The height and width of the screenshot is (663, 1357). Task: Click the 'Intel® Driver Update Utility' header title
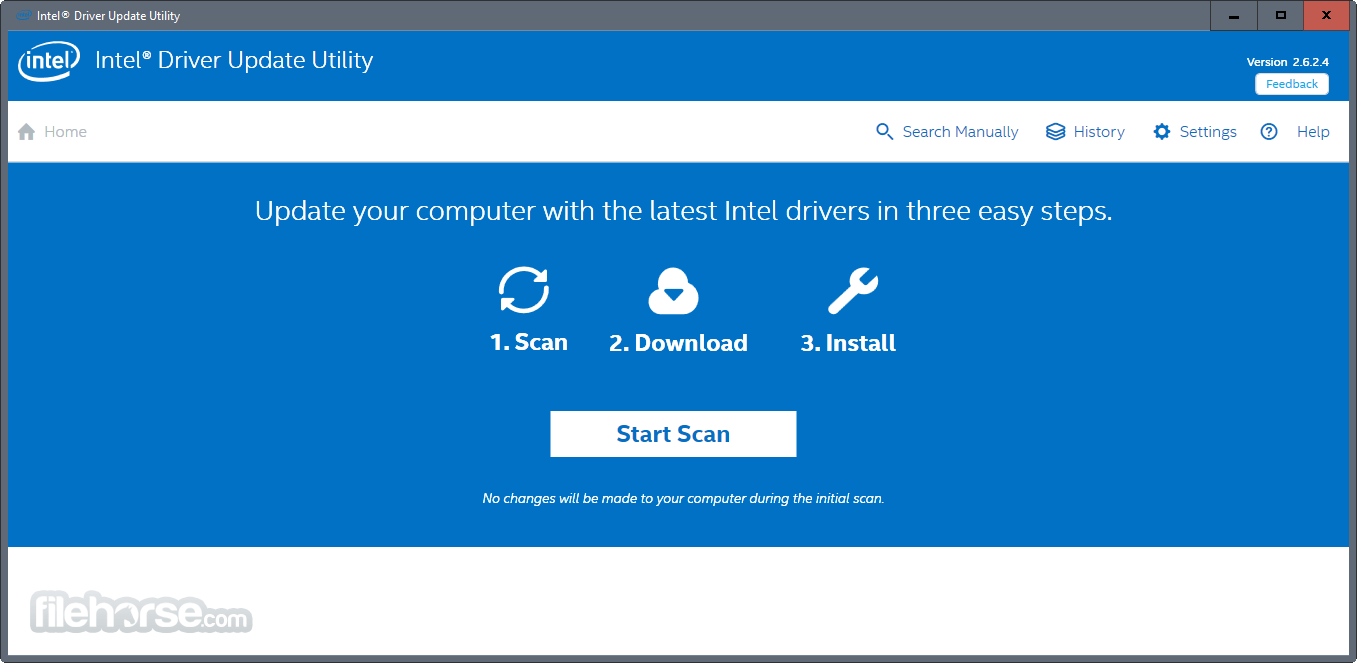pyautogui.click(x=234, y=60)
